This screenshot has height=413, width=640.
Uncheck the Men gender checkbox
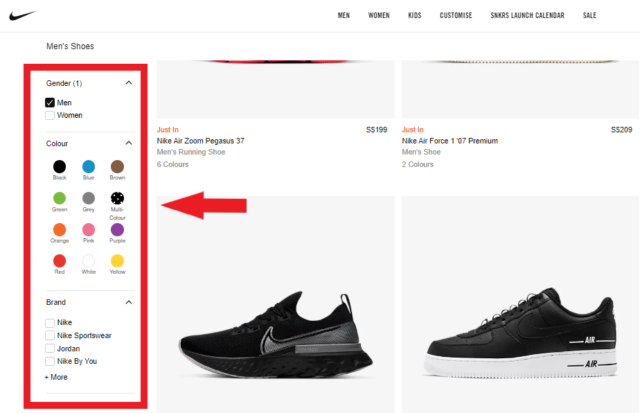pos(50,103)
